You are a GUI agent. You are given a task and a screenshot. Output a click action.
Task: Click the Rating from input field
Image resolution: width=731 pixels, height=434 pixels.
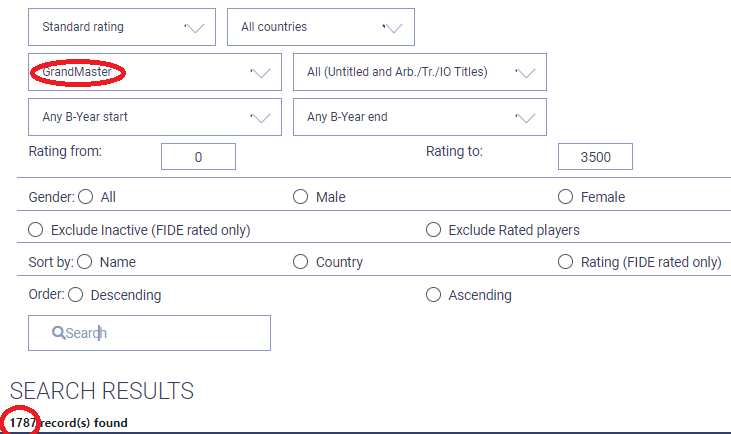[x=198, y=157]
